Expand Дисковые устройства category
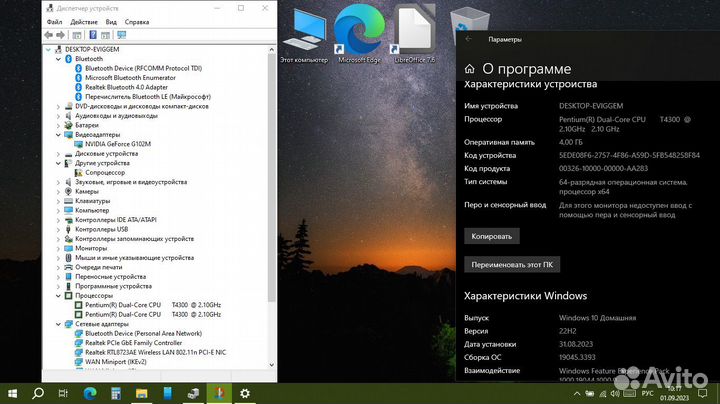 point(58,154)
